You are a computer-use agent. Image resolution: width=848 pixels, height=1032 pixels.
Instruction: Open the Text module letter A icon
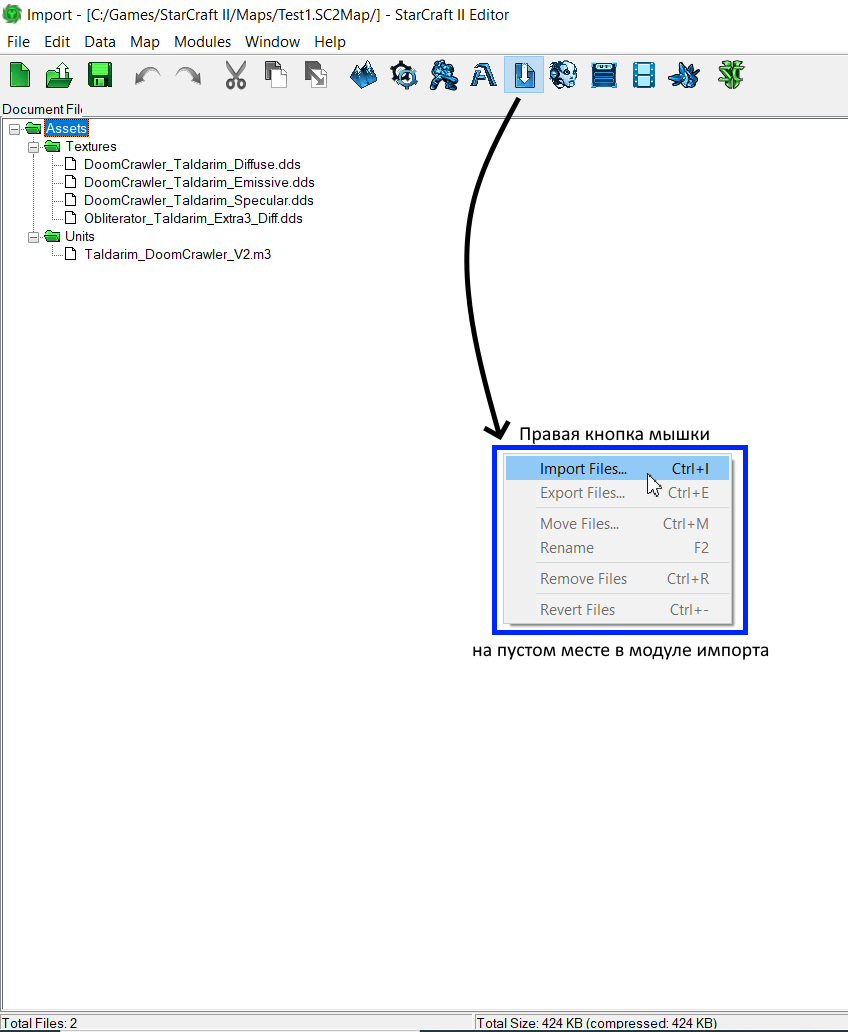coord(483,76)
